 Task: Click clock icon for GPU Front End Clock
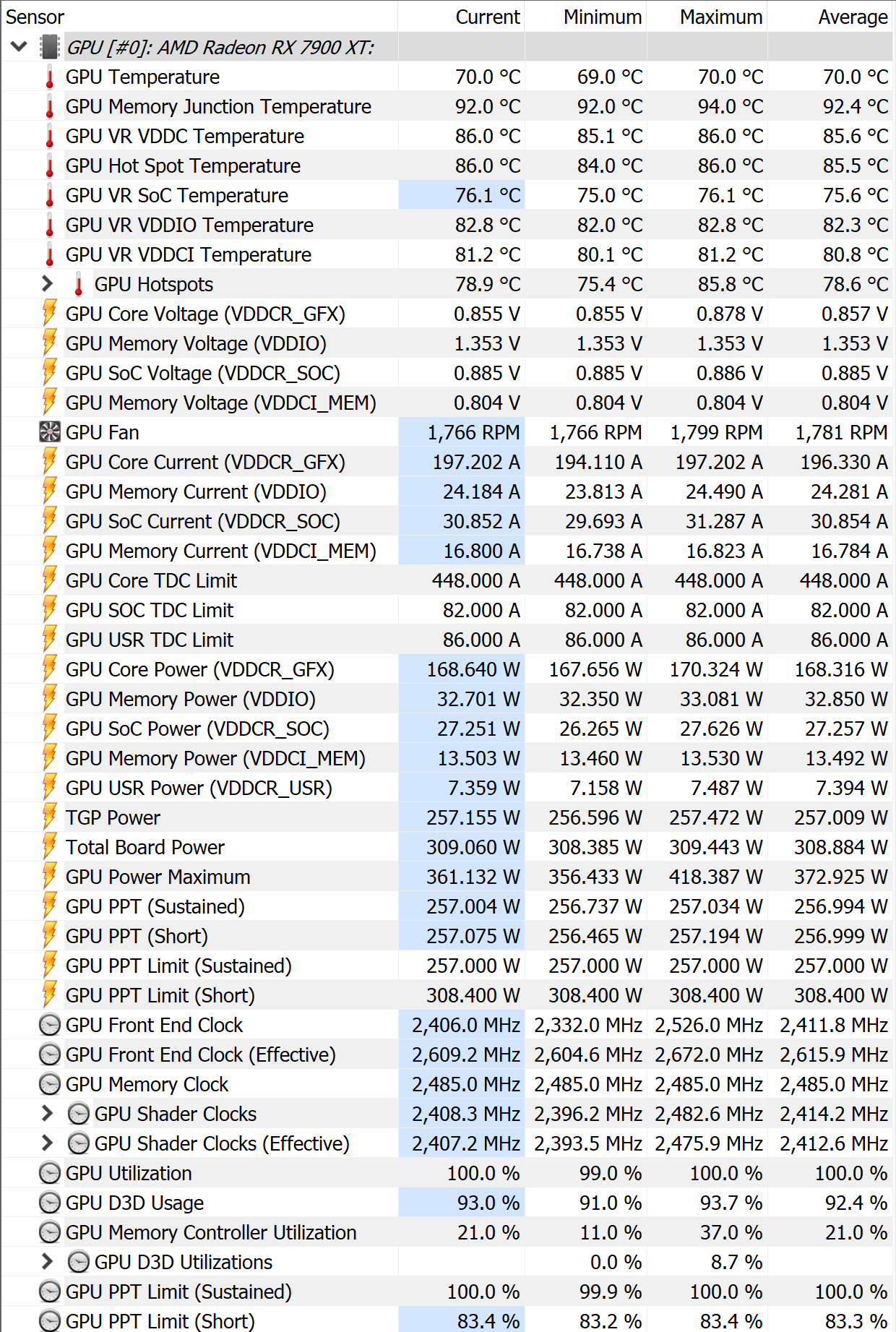[49, 1025]
